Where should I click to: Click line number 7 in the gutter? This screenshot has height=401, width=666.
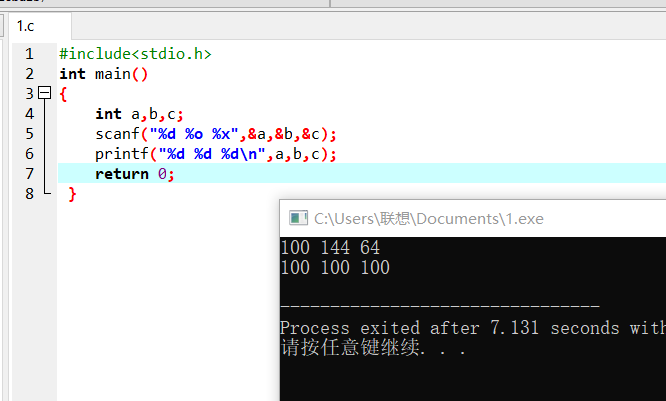[x=29, y=174]
